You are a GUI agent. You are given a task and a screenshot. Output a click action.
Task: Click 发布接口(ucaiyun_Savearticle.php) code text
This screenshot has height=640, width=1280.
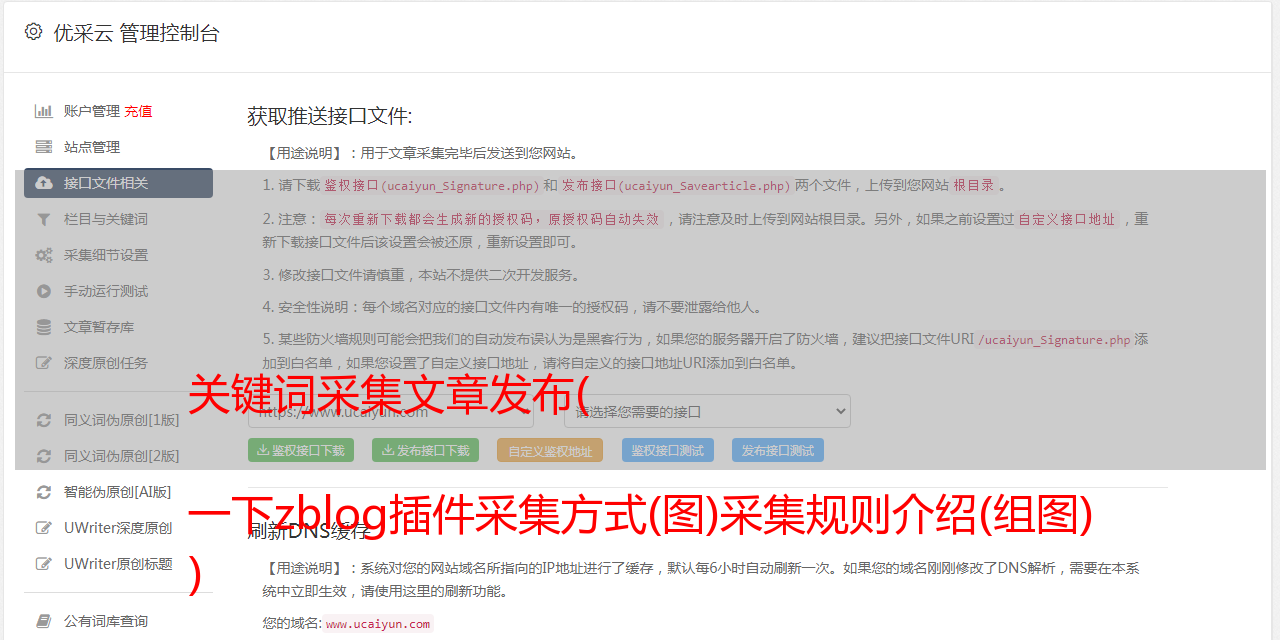(676, 185)
